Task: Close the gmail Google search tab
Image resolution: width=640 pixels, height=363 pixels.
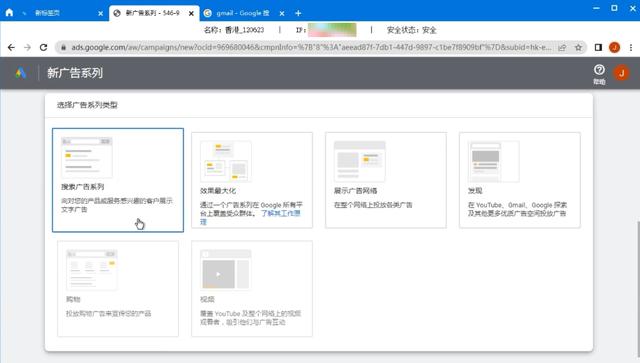Action: click(282, 13)
